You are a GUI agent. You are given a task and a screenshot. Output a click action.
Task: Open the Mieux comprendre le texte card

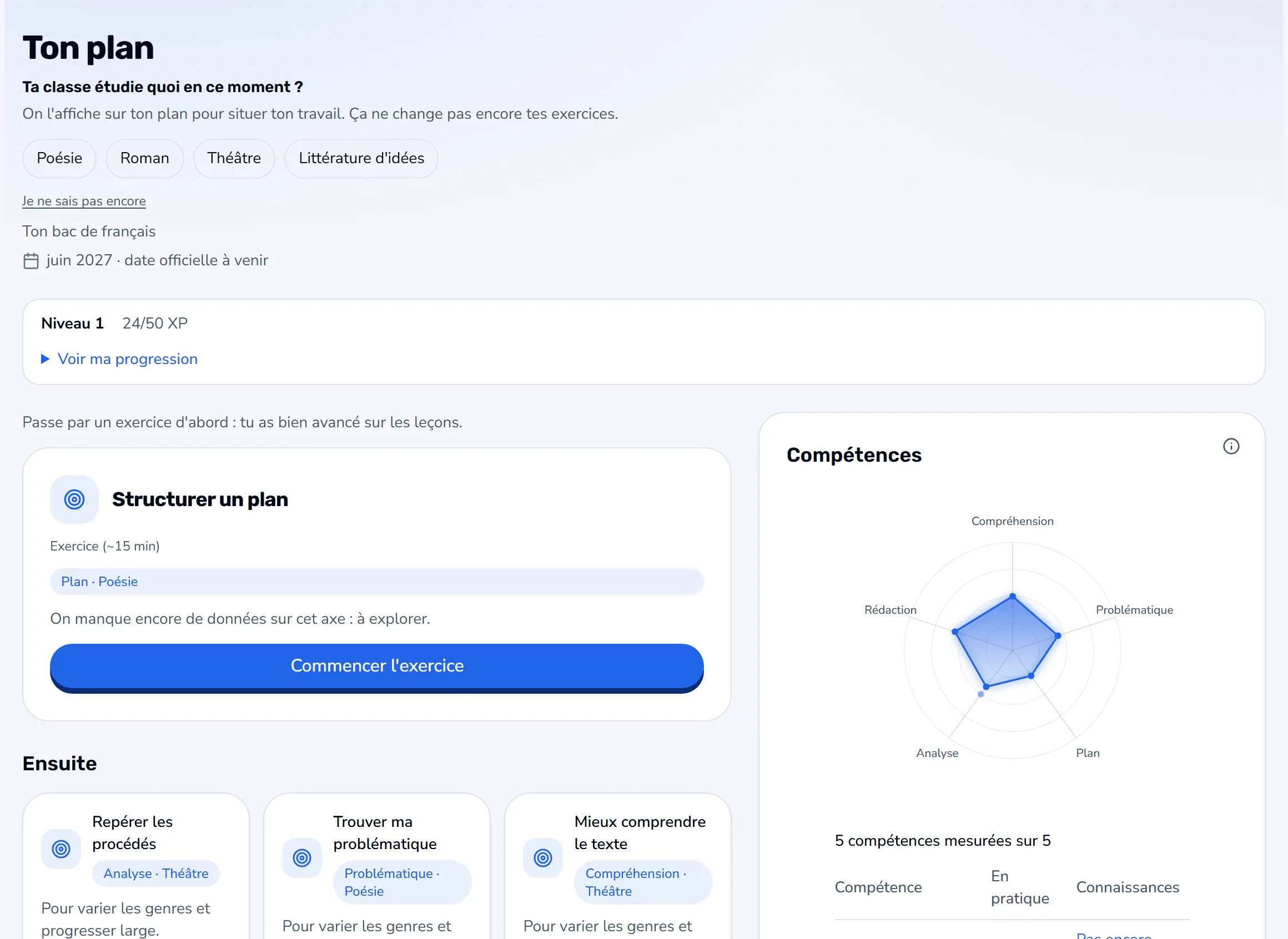point(617,866)
